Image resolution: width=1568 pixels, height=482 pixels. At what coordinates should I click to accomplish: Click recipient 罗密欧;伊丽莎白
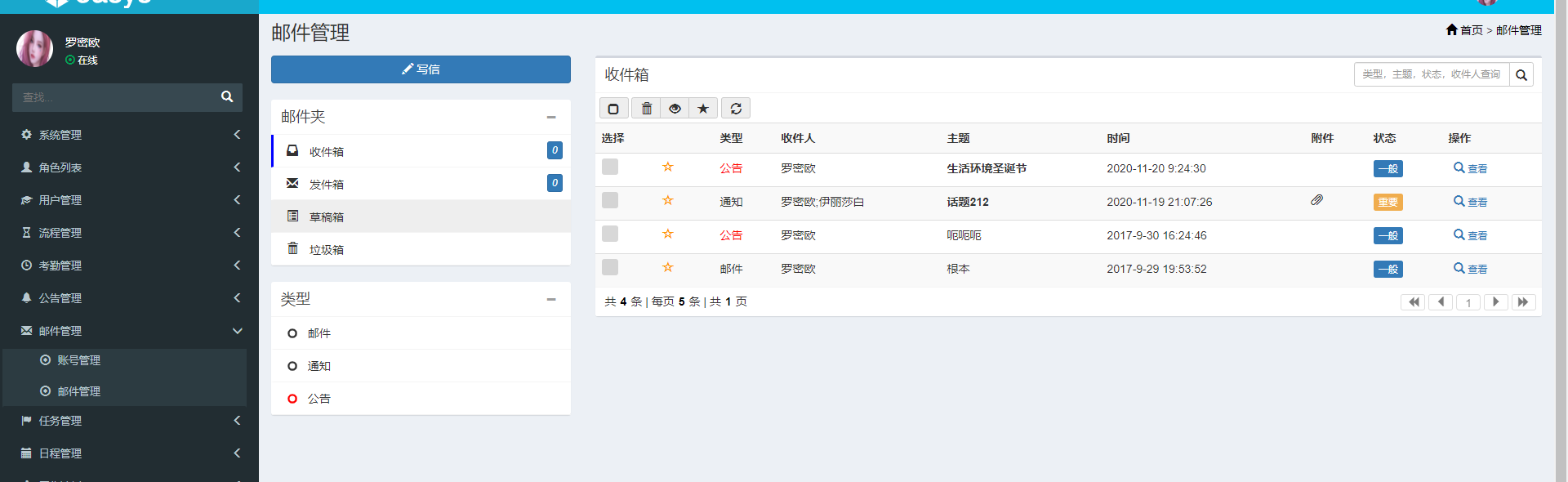click(822, 202)
